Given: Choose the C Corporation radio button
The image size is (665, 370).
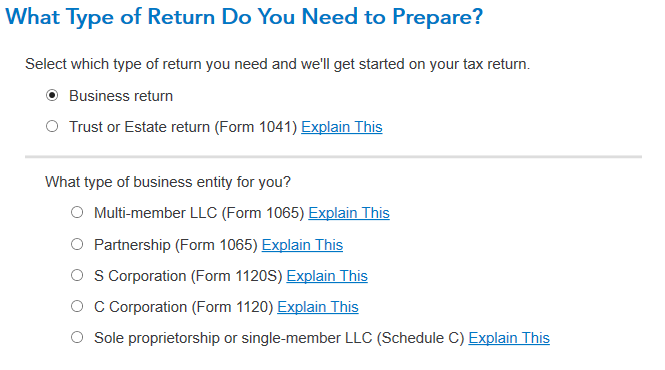Looking at the screenshot, I should [77, 306].
